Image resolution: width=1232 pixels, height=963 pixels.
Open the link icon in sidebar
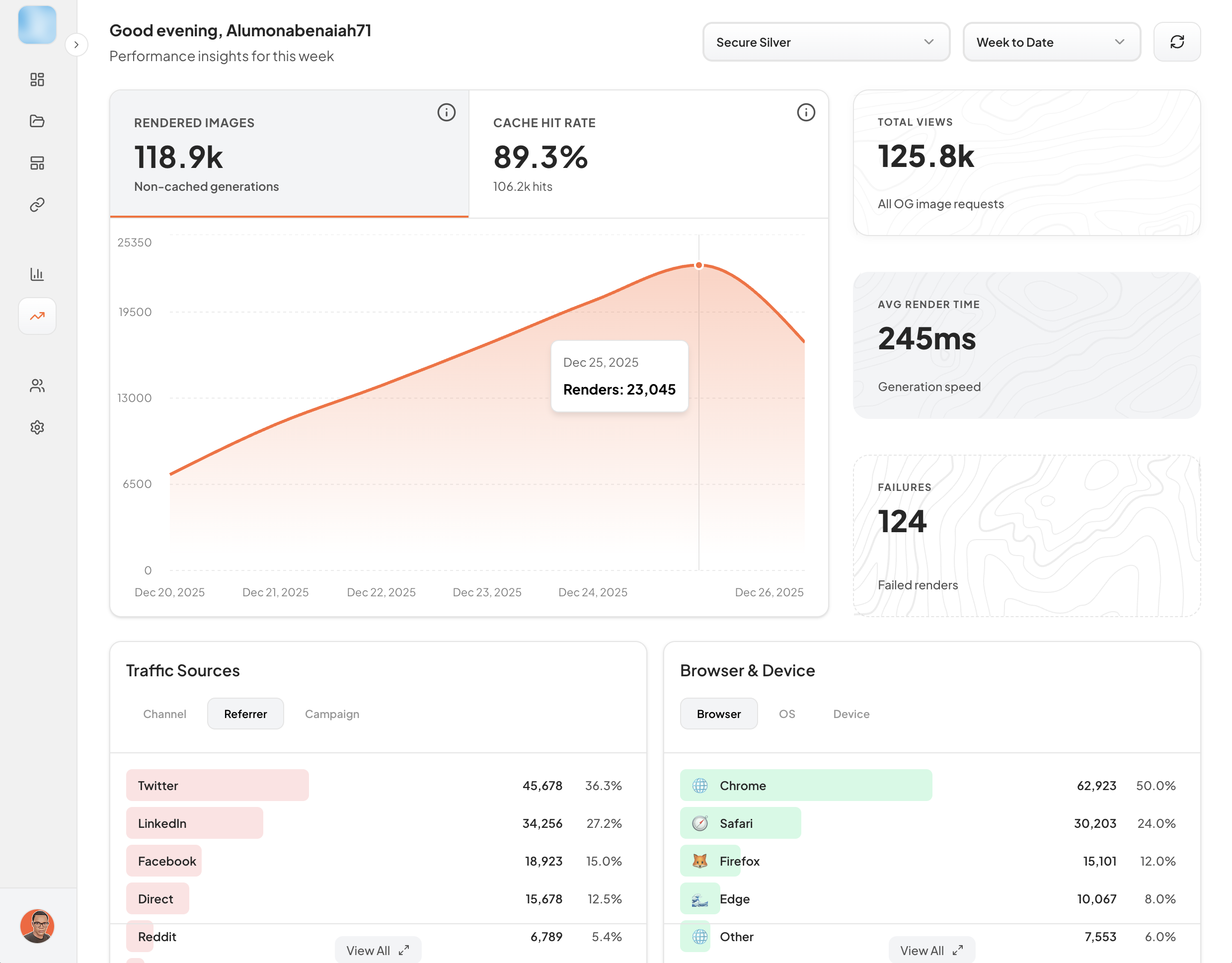click(37, 205)
